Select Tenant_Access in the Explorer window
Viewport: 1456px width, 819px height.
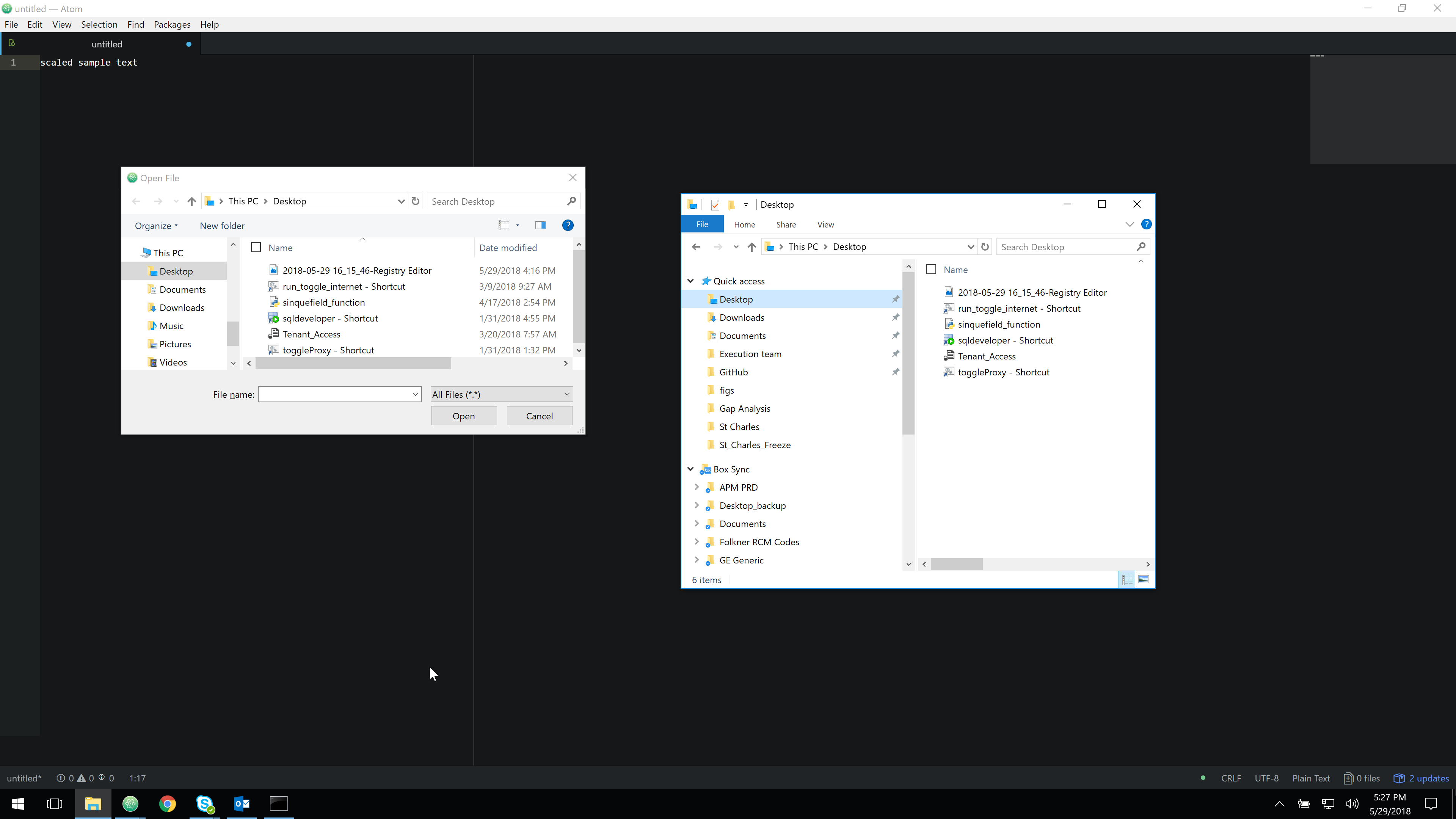click(986, 356)
